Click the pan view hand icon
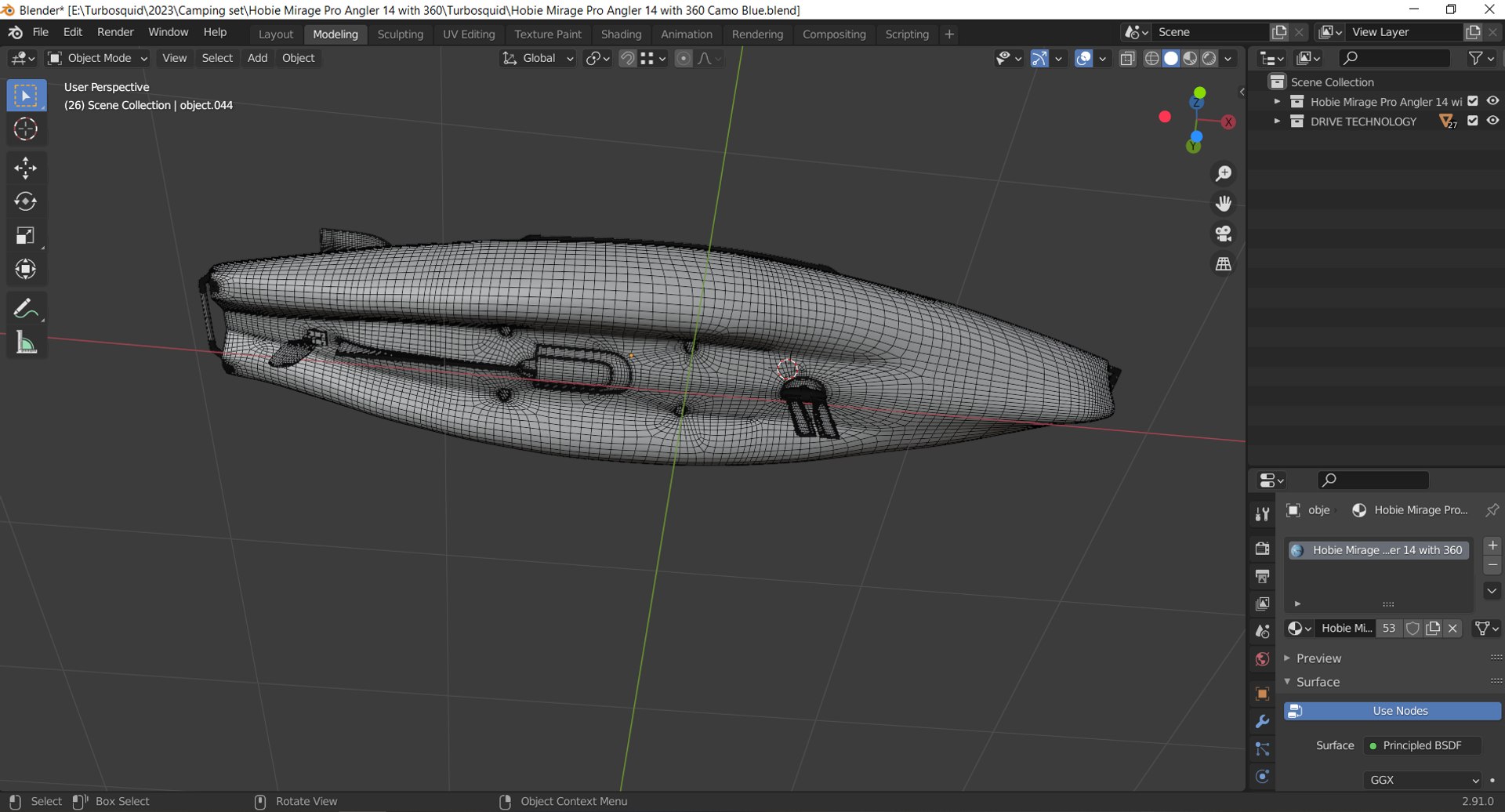 tap(1224, 204)
